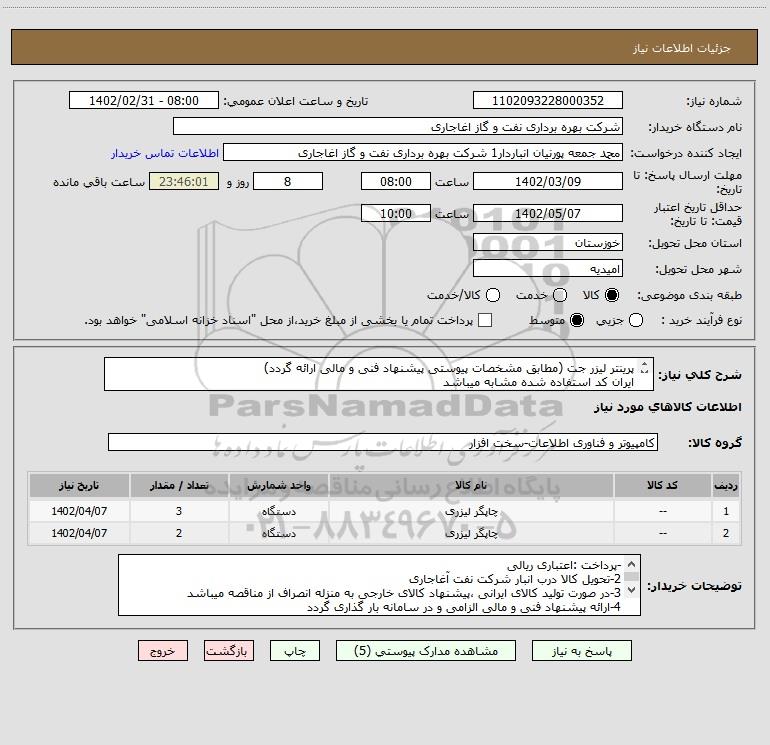Click the جزئیات اطلاعات نیاز header title
770x745 pixels.
(682, 48)
